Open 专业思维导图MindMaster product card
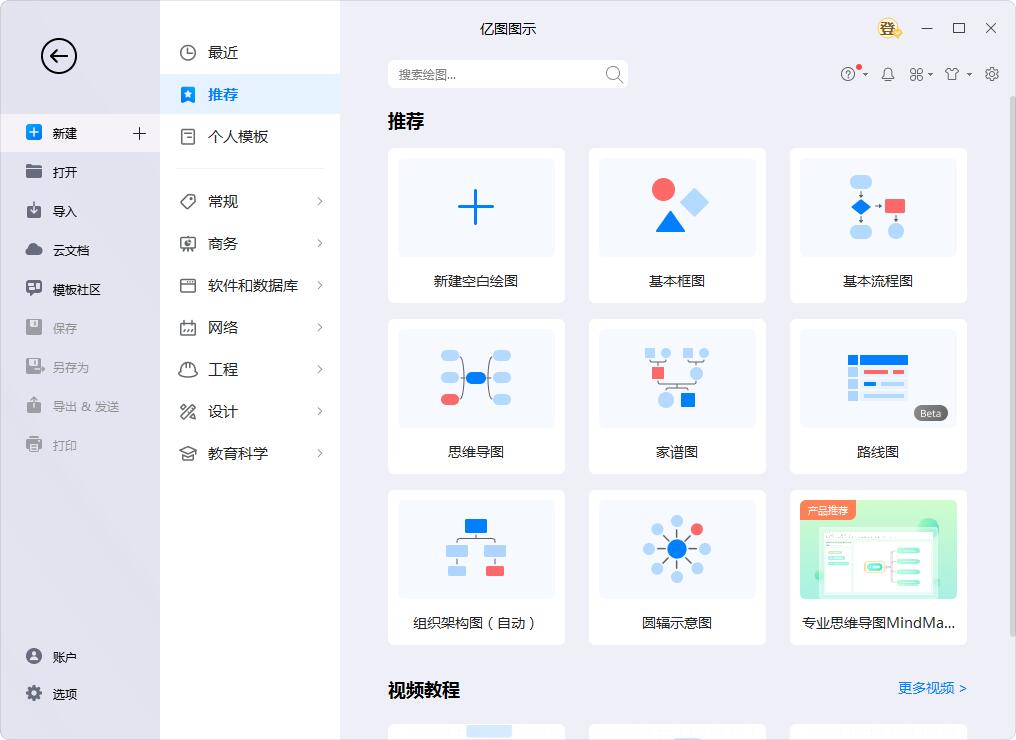 [x=878, y=568]
